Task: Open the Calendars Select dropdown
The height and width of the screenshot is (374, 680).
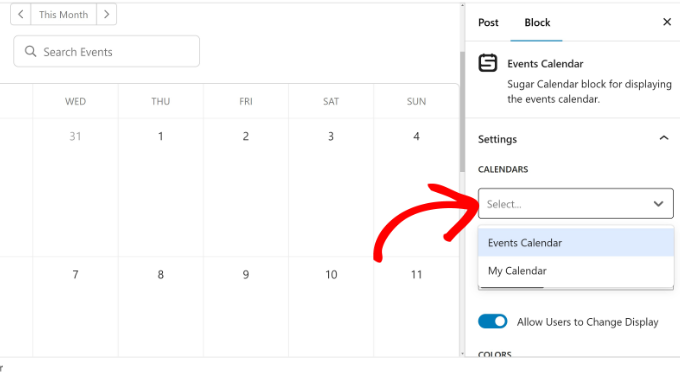Action: [575, 203]
